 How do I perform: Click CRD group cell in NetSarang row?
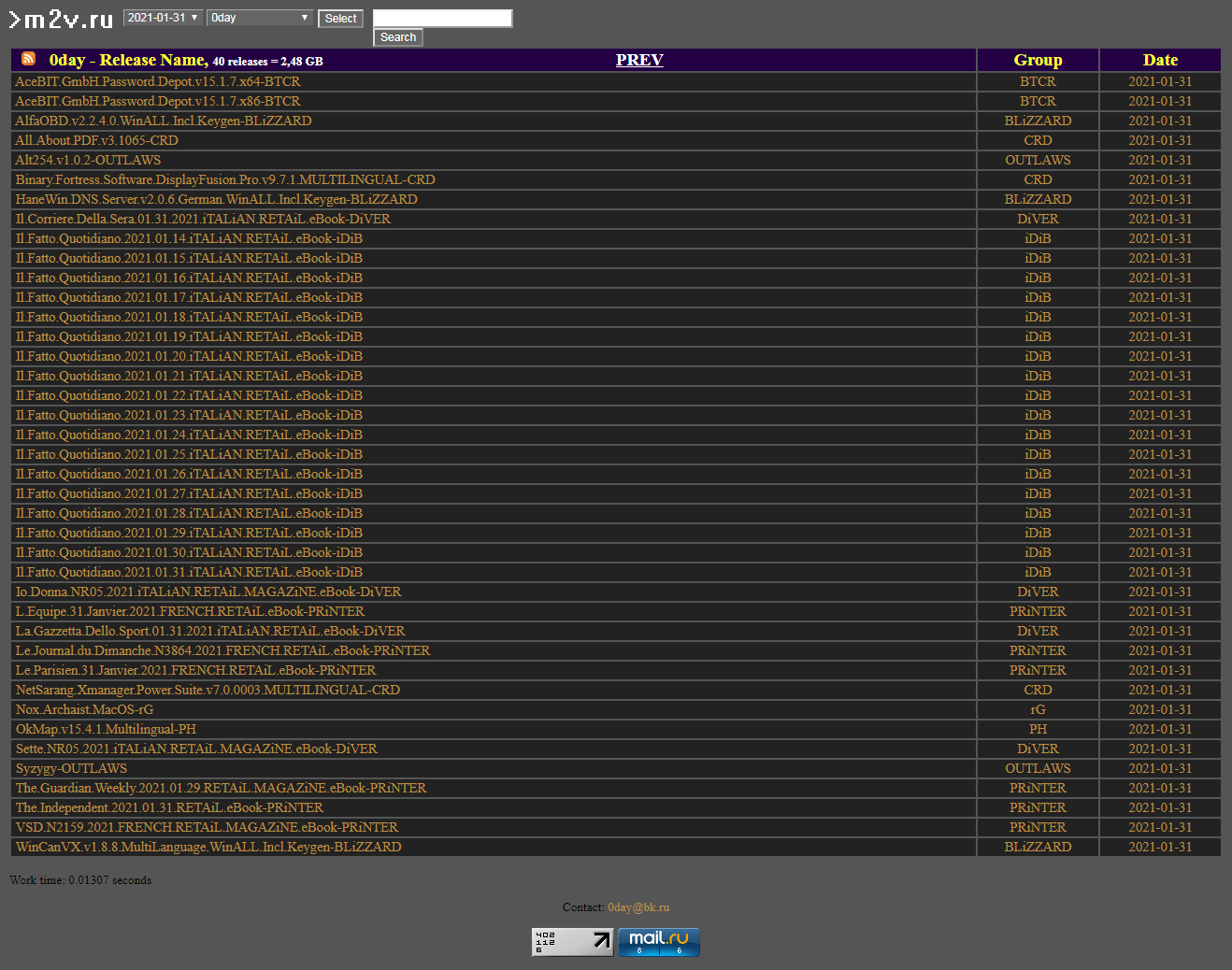point(1038,690)
